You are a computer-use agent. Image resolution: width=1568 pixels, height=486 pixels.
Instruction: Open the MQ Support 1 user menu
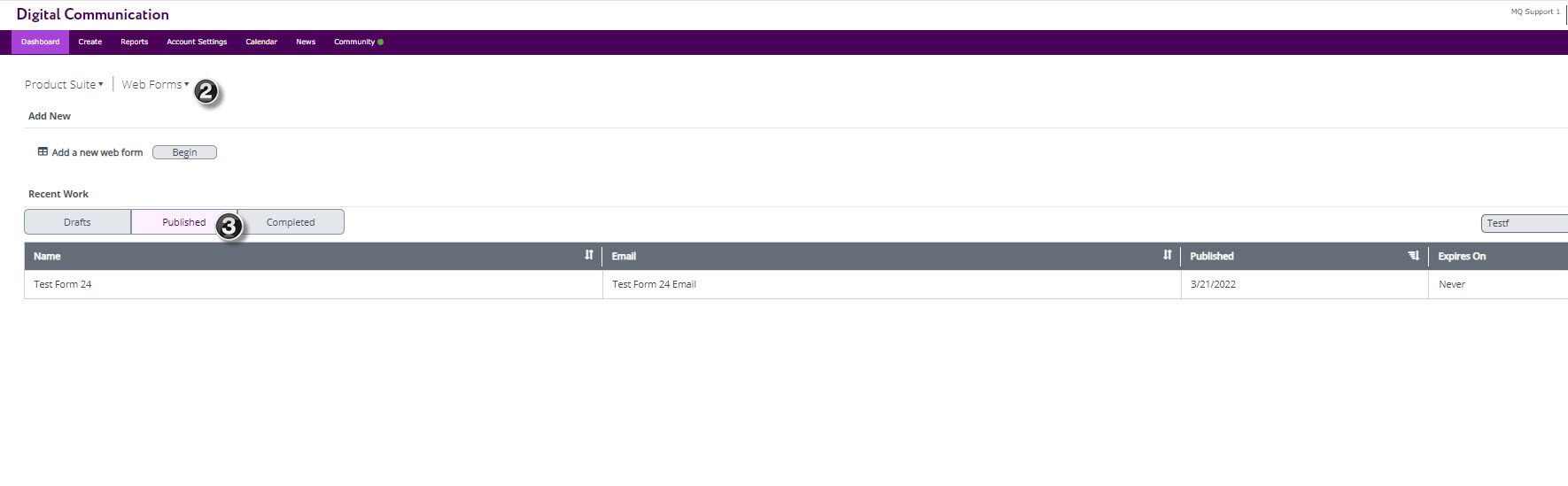pos(1535,12)
